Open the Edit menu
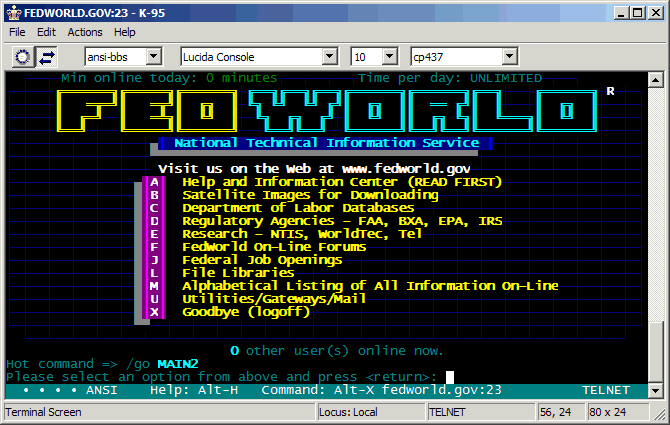670x425 pixels. pyautogui.click(x=46, y=32)
